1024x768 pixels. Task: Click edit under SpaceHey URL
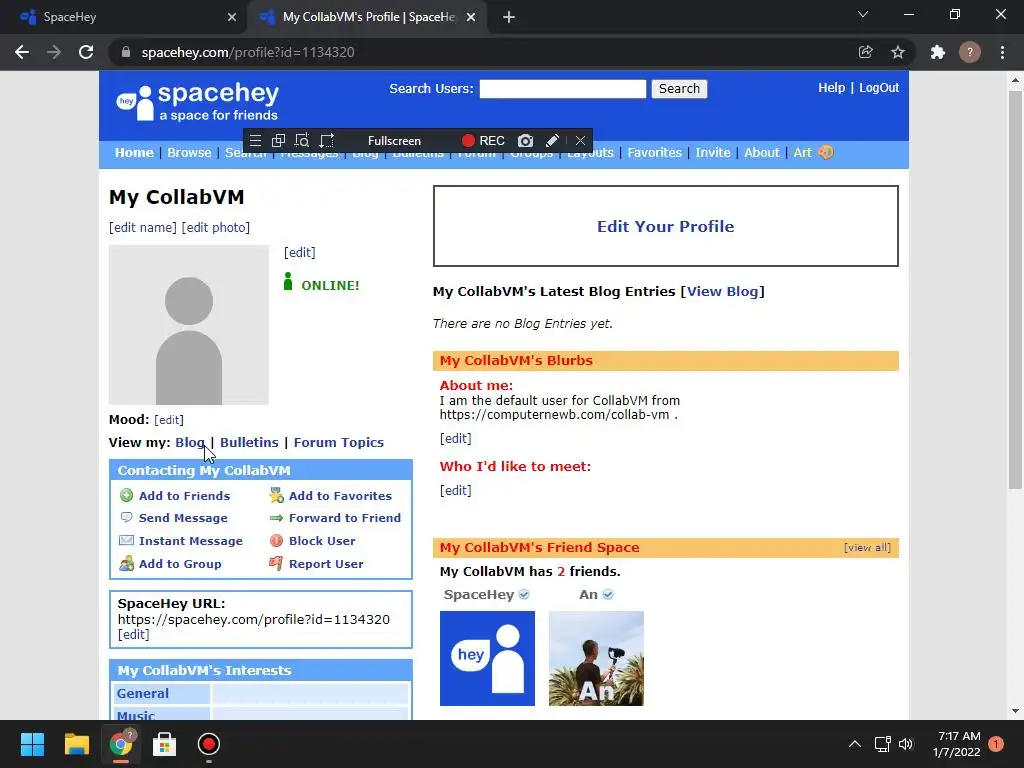(x=133, y=635)
